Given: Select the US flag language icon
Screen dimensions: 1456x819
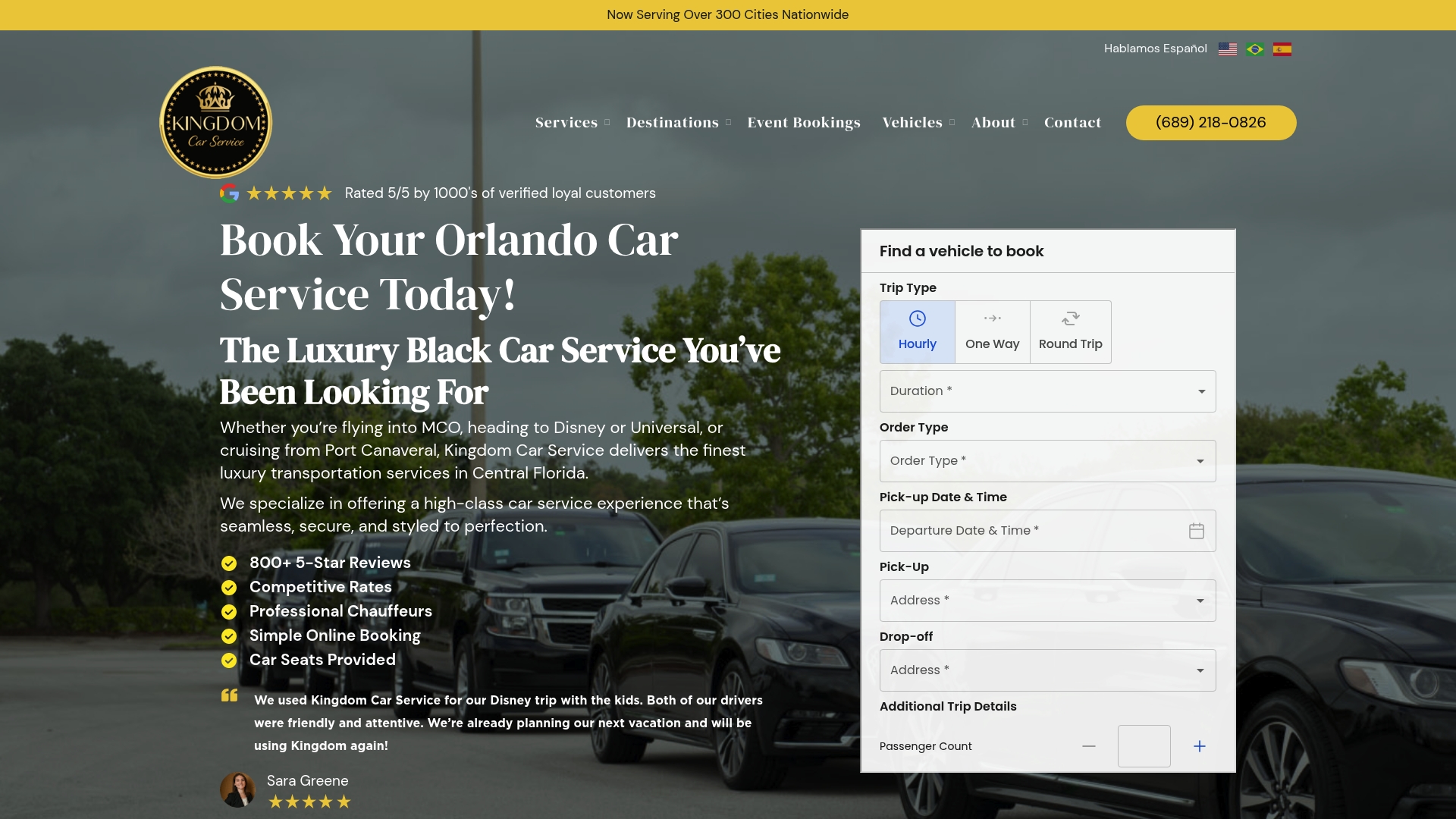Looking at the screenshot, I should coord(1228,49).
